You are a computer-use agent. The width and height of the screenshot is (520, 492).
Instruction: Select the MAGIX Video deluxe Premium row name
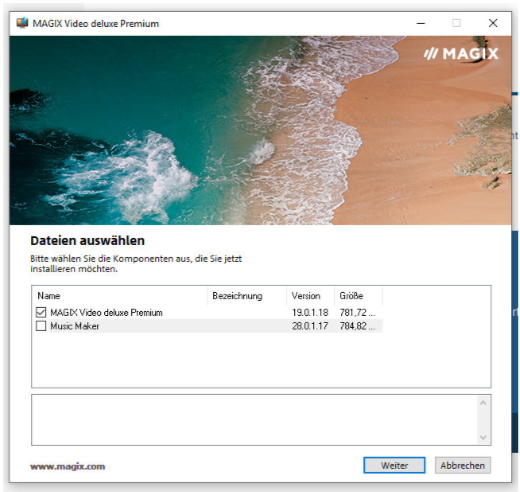coord(106,313)
